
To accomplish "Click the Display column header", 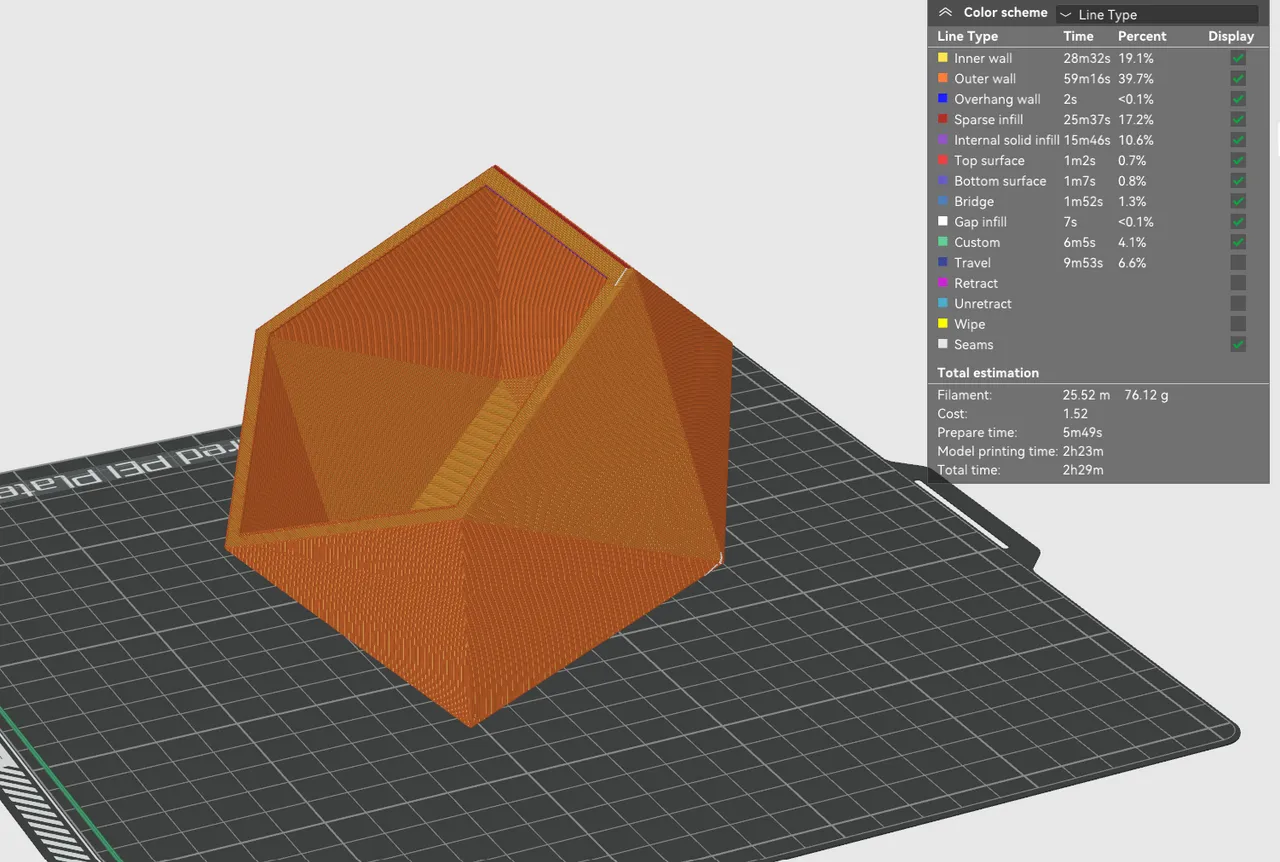I will (1230, 36).
